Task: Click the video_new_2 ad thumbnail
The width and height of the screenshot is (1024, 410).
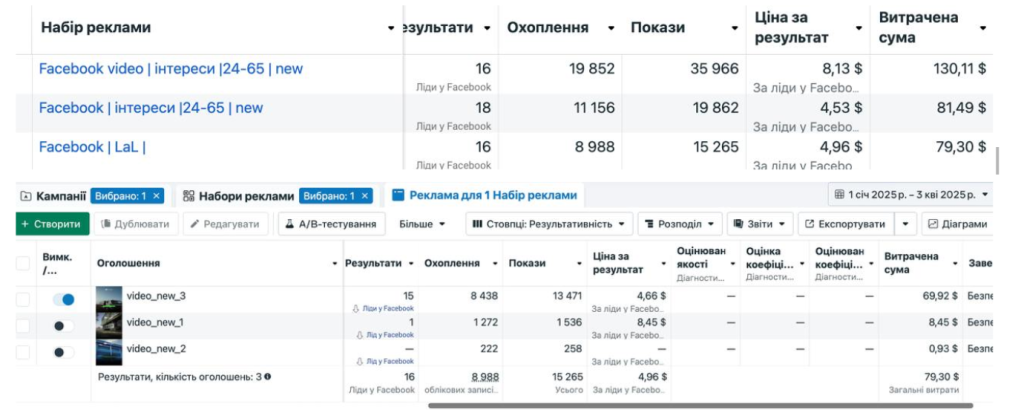Action: coord(108,352)
